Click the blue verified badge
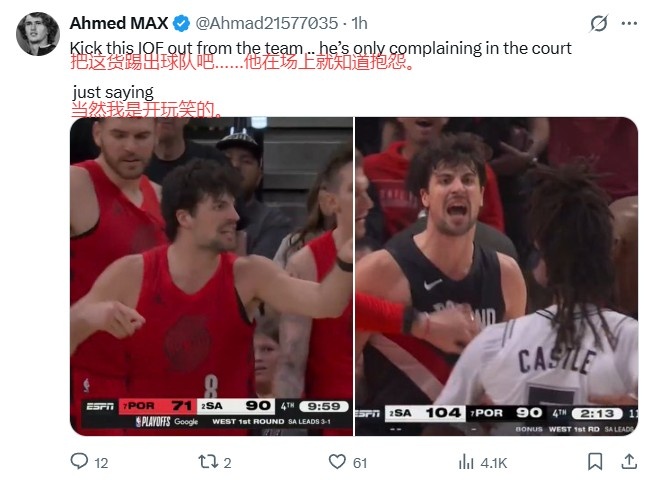Viewport: 657px width, 480px height. pos(181,23)
